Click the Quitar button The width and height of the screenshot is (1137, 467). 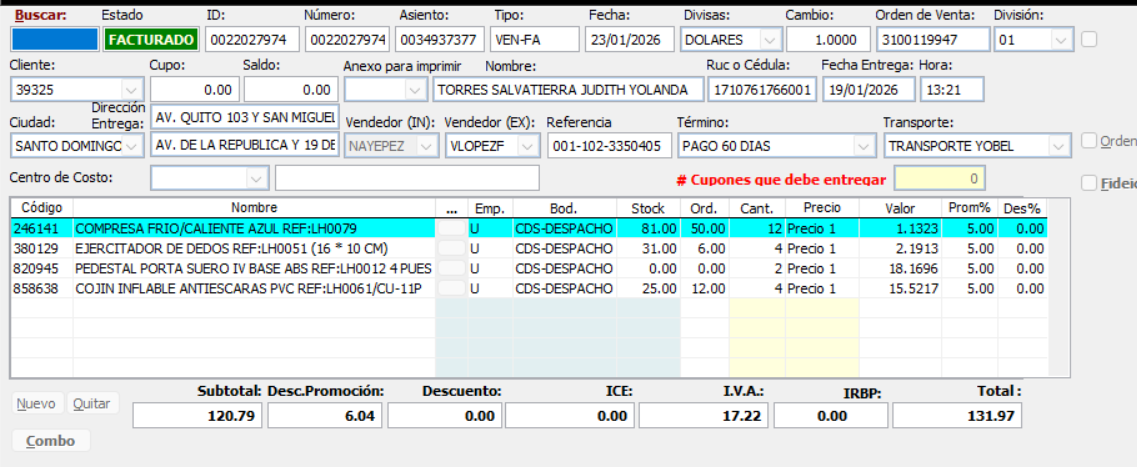[92, 404]
